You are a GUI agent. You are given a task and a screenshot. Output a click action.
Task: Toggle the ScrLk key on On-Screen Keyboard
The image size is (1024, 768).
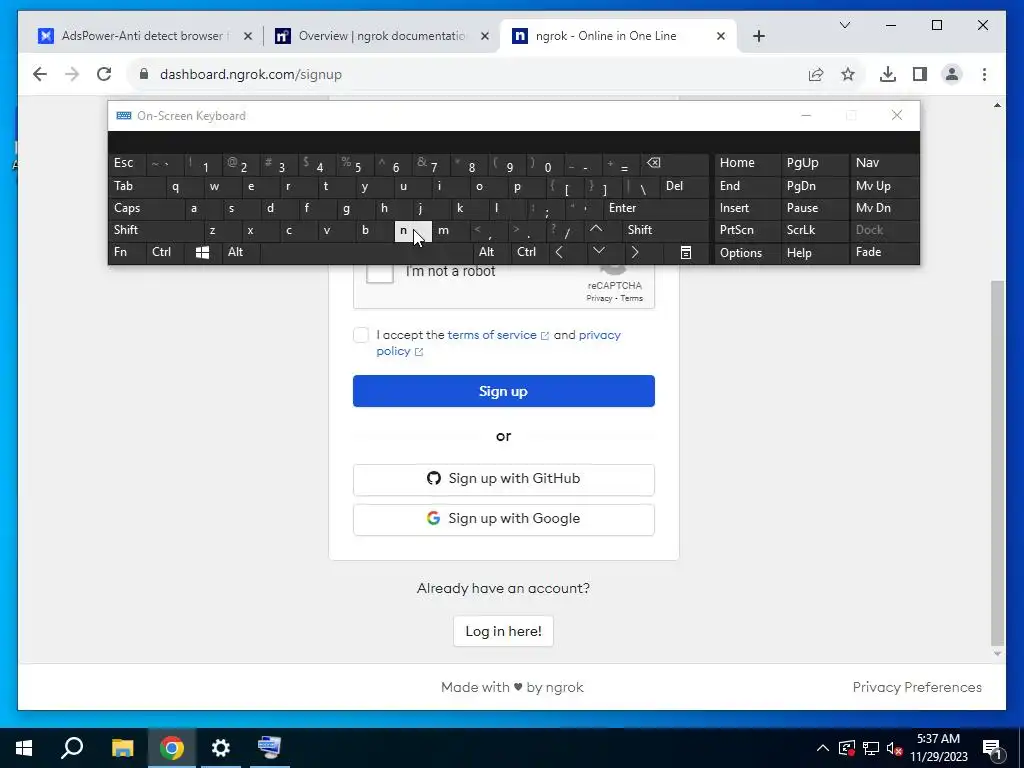coord(814,230)
